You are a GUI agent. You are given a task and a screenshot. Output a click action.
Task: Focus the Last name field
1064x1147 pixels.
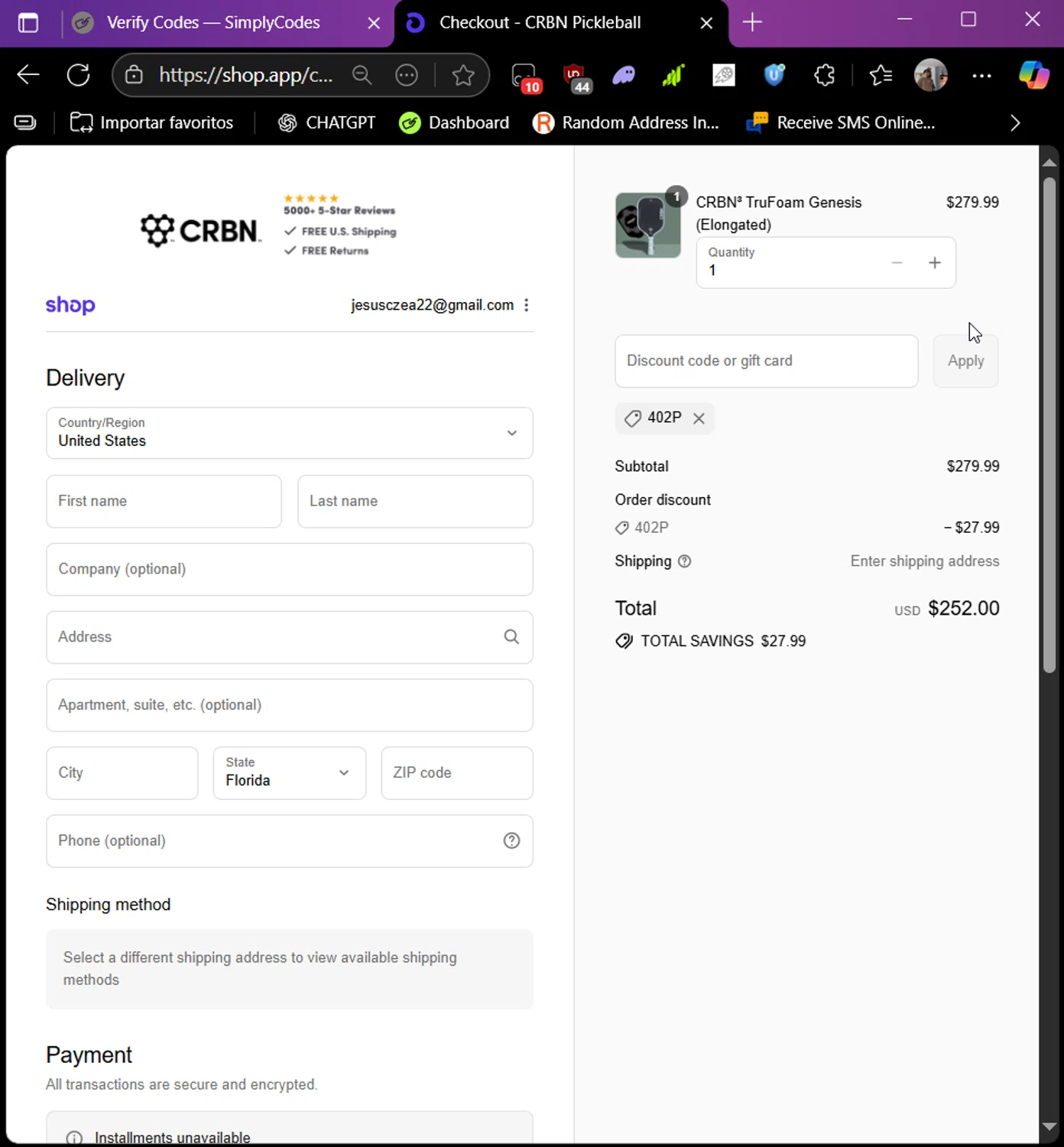pyautogui.click(x=415, y=502)
